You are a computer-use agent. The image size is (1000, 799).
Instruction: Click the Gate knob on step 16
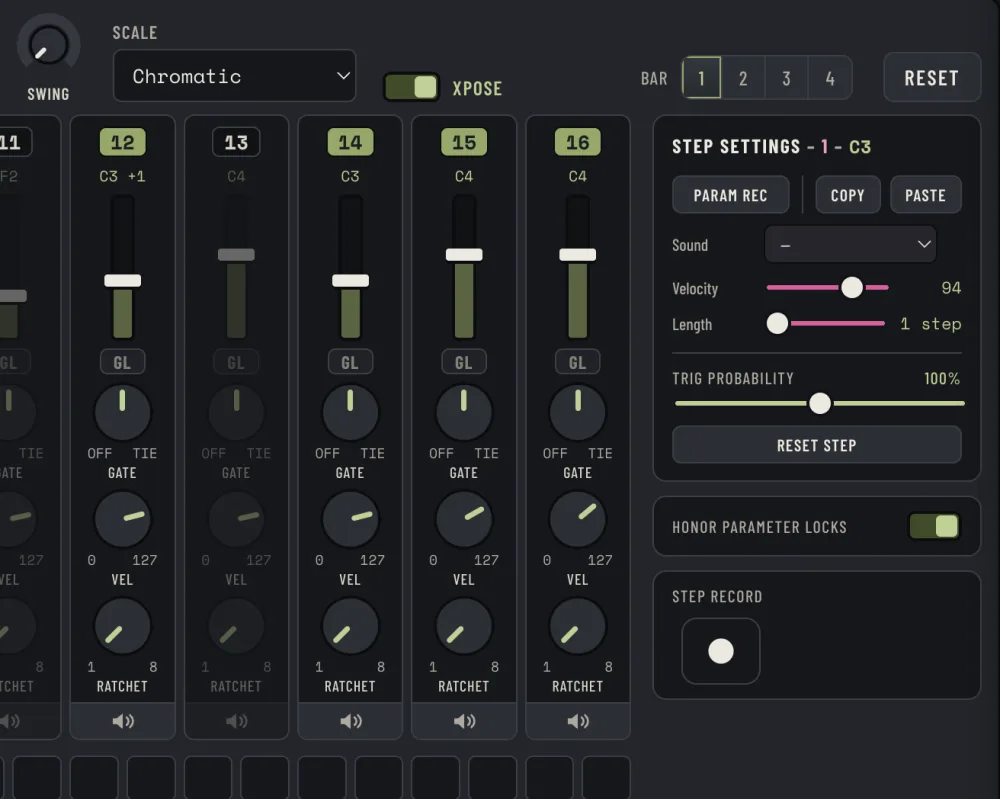coord(578,413)
